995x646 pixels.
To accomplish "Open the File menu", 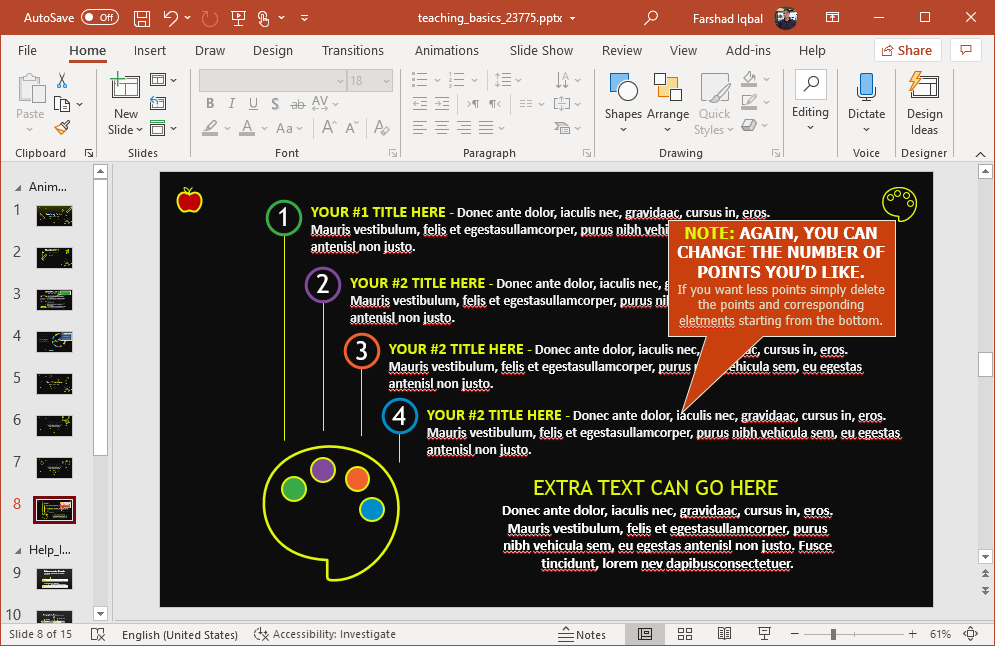I will point(27,50).
